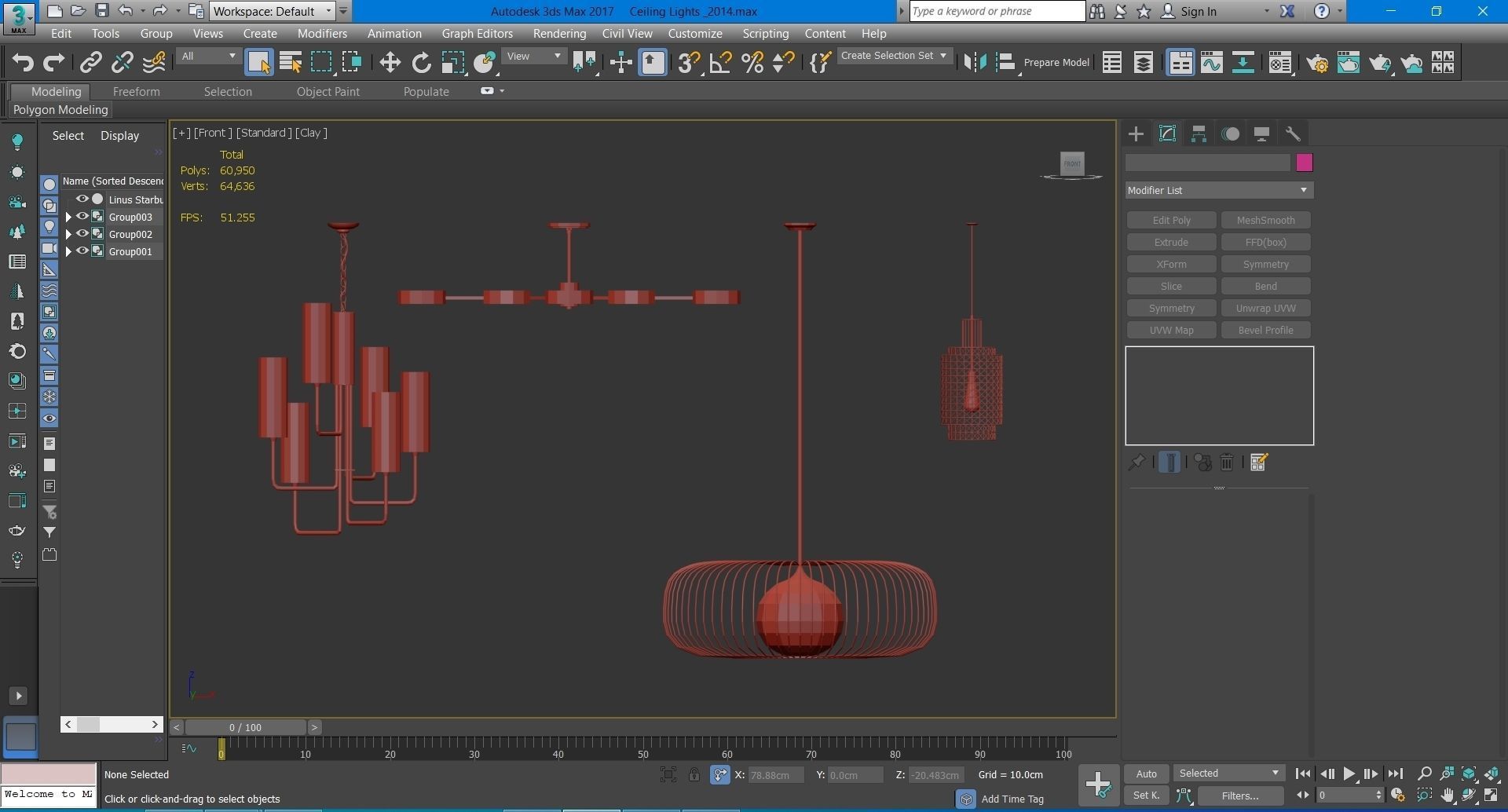Click the Set K. button

tap(1147, 796)
